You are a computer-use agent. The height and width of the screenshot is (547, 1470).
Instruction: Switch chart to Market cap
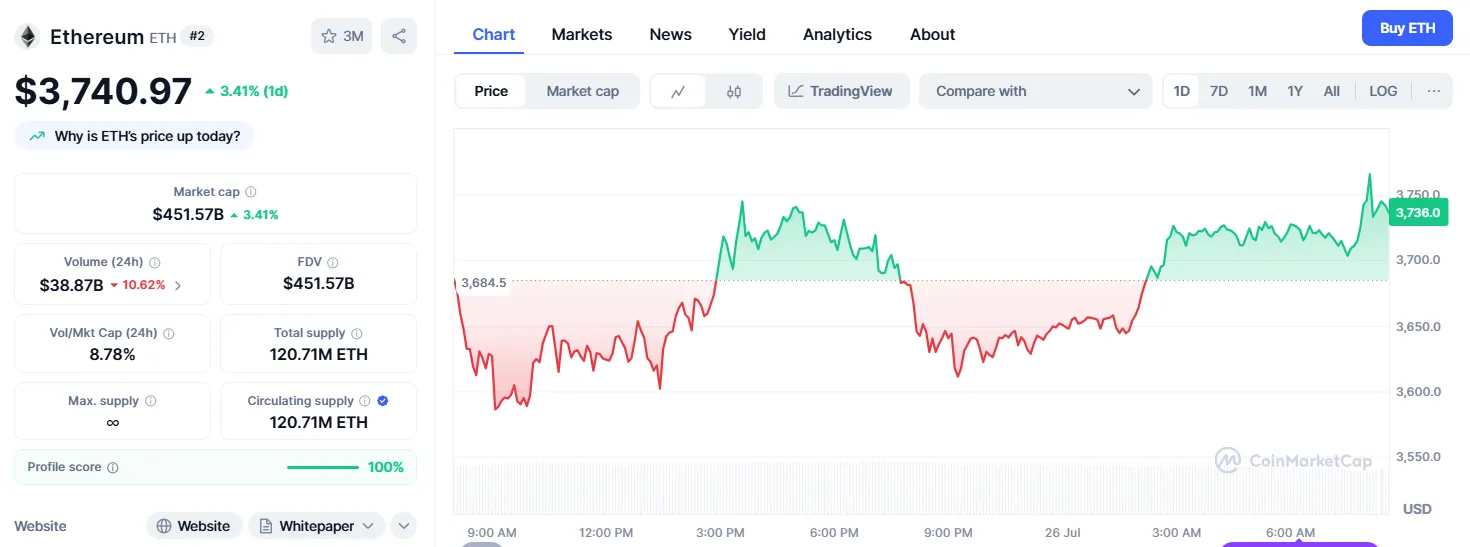582,91
